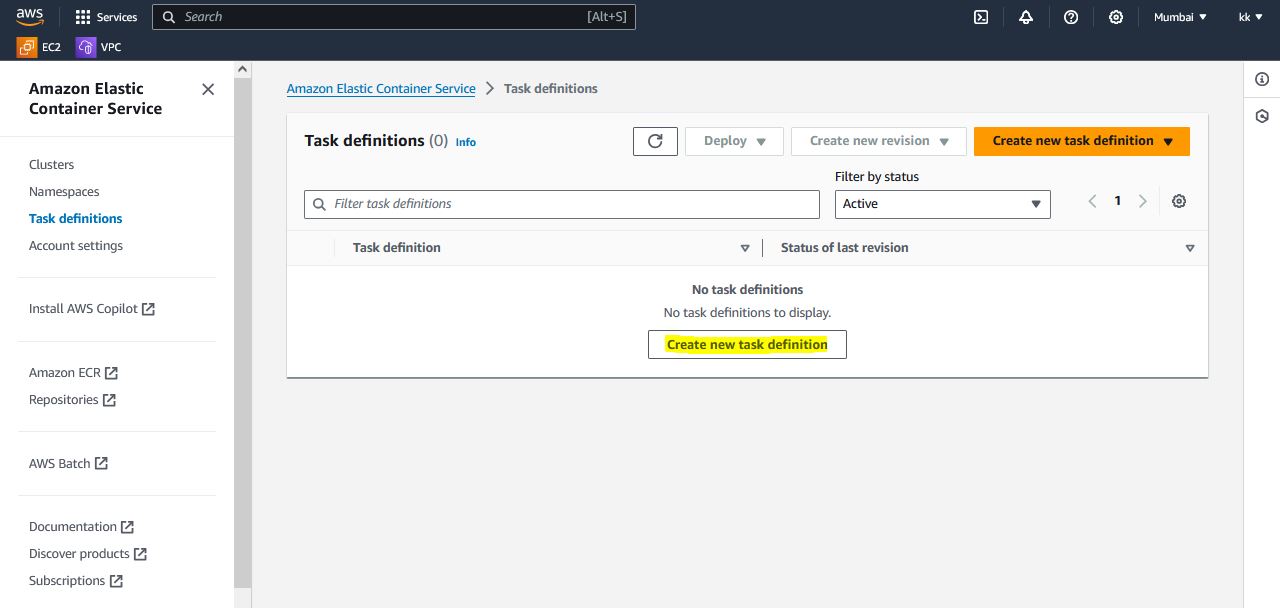
Task: Open the Services grid menu
Action: click(106, 17)
